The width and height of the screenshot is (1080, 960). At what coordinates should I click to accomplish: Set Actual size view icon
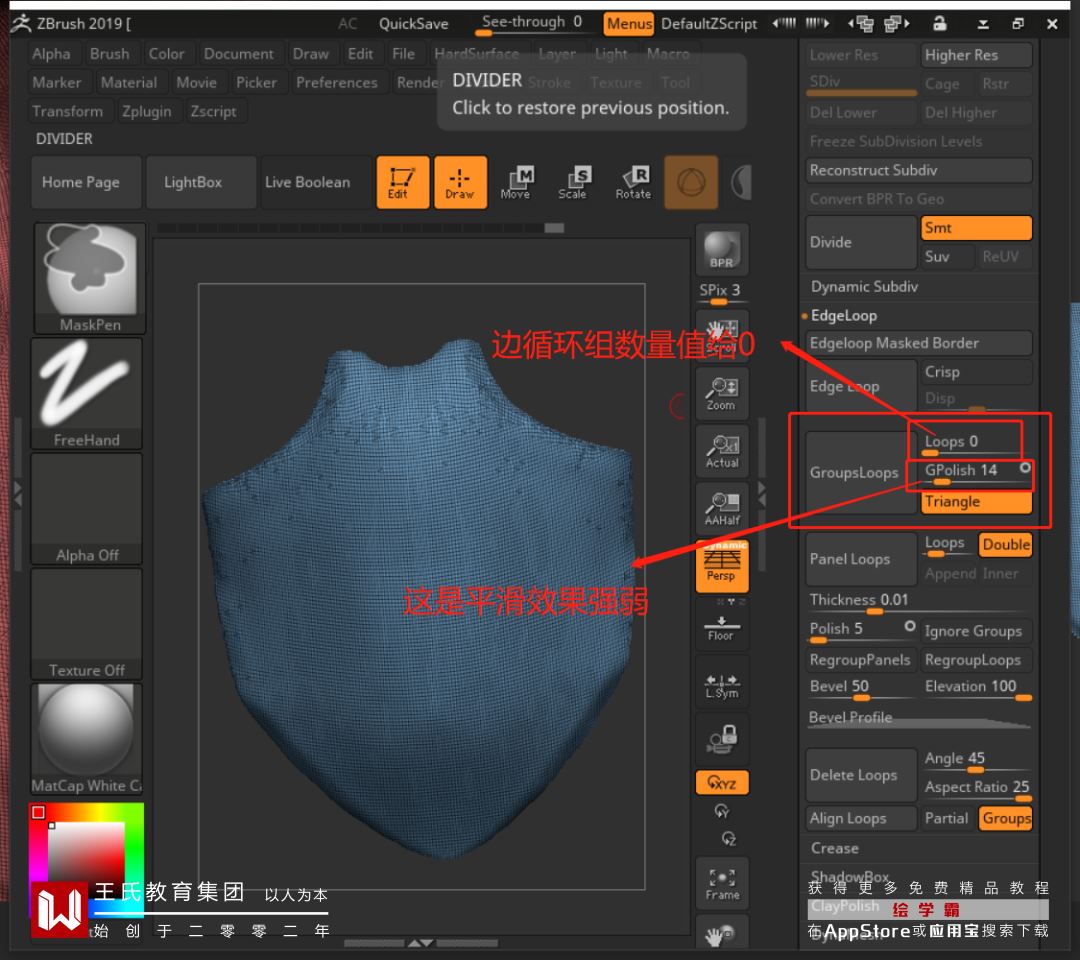click(x=721, y=452)
